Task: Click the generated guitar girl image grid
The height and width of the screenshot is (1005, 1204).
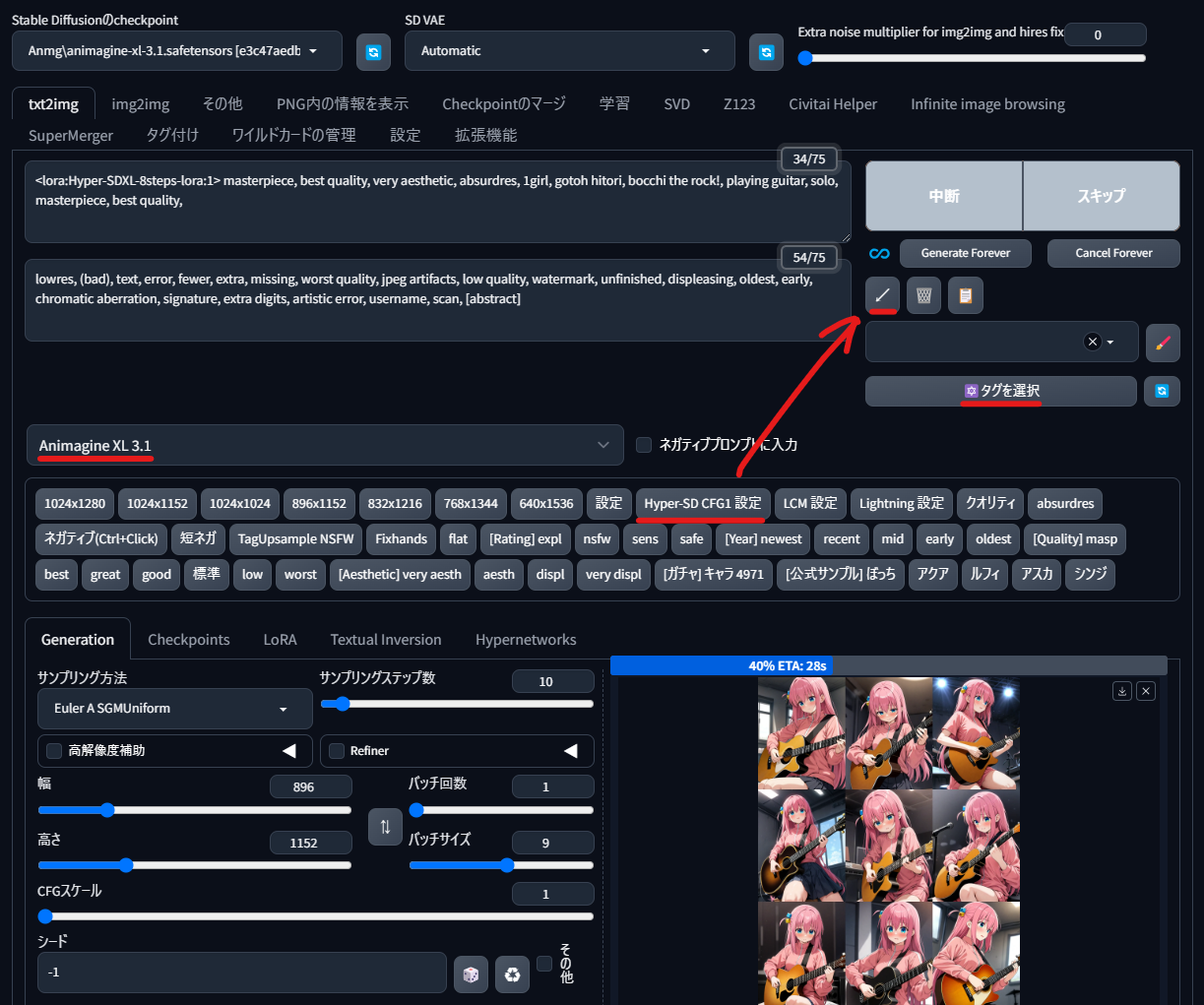Action: click(x=889, y=841)
